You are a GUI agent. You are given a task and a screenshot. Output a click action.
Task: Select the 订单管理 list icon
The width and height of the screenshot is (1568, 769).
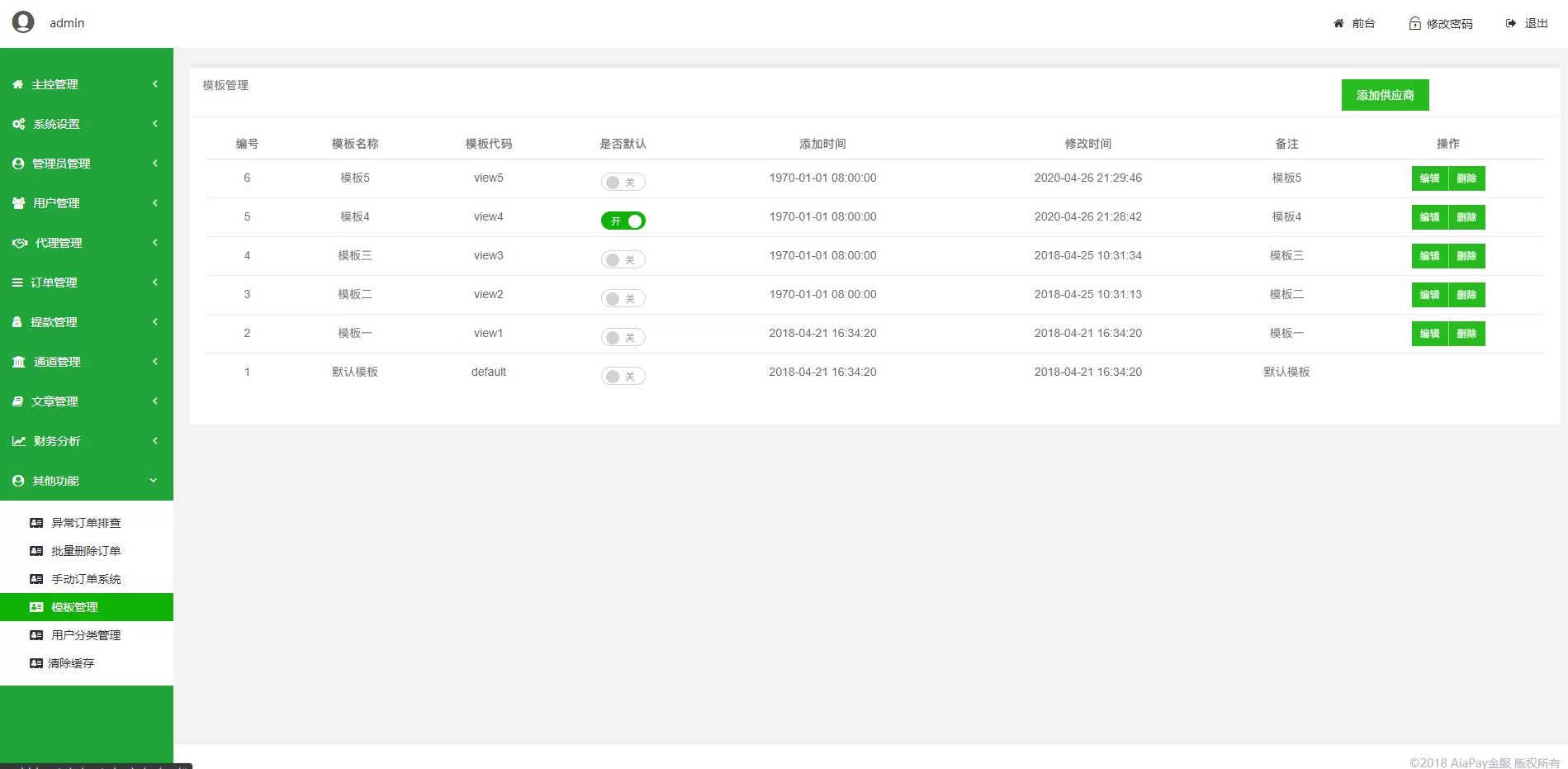[x=18, y=282]
